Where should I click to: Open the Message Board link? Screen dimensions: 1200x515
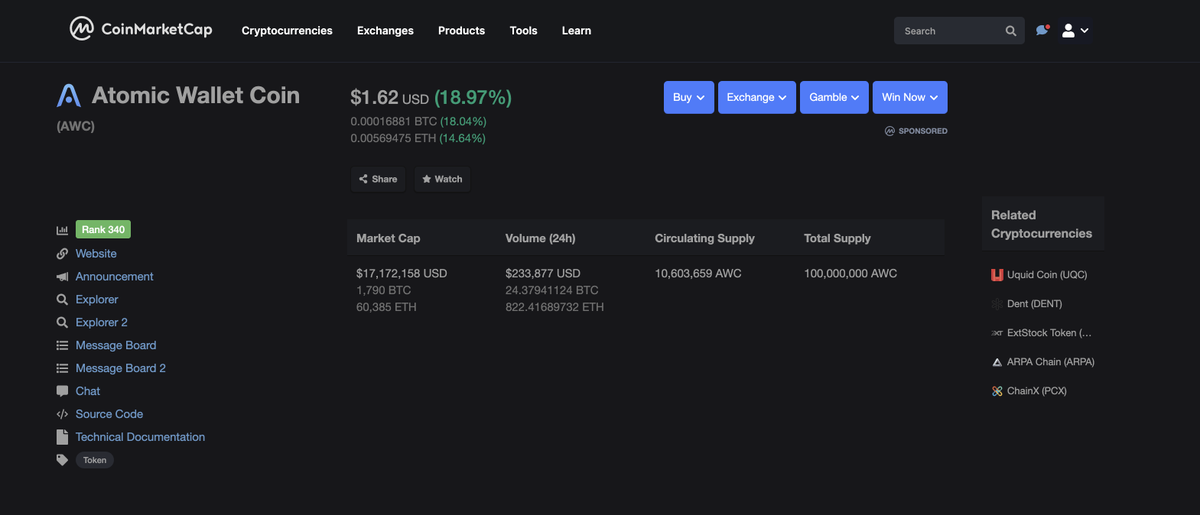click(116, 346)
